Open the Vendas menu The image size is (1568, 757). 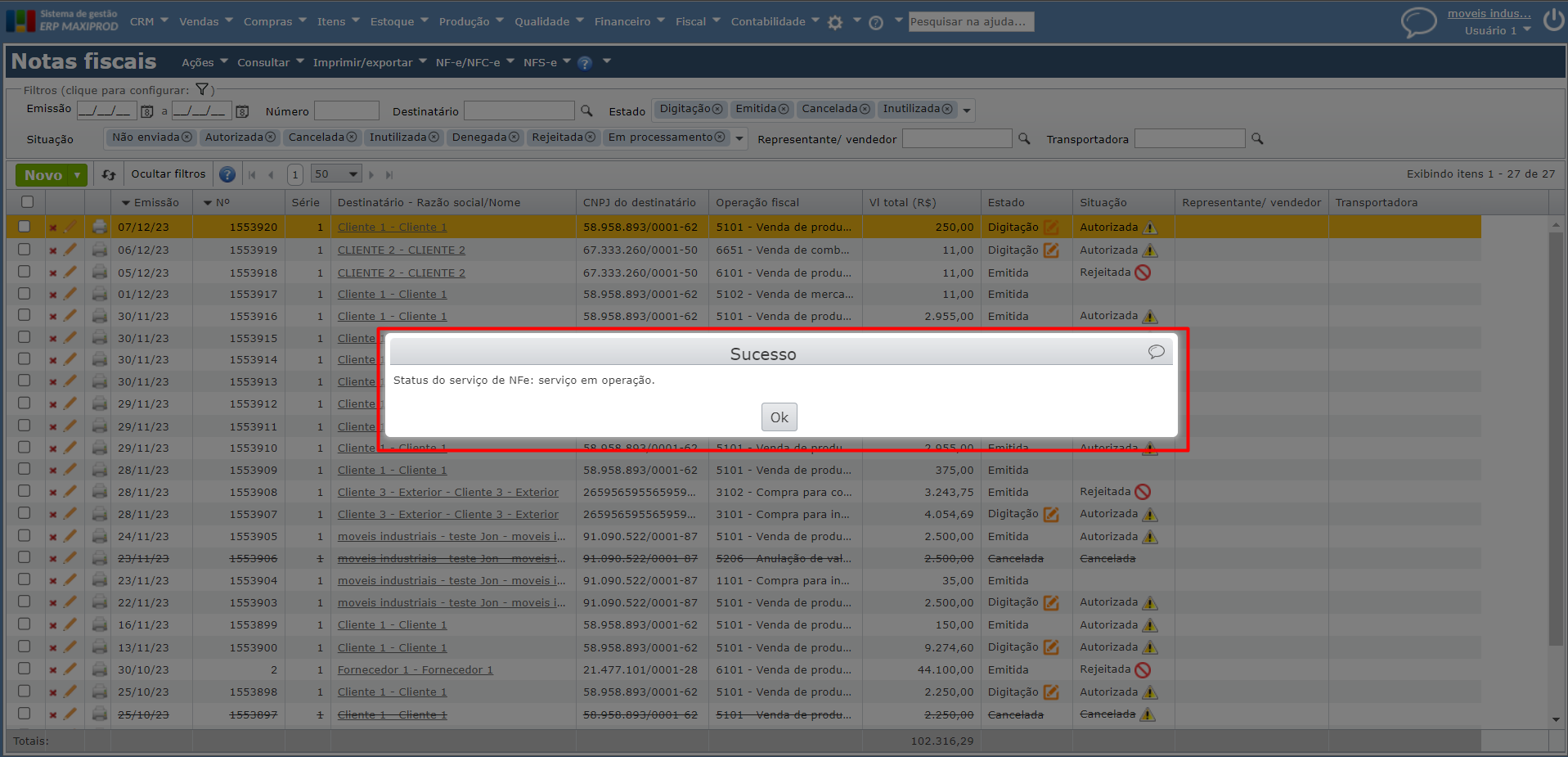[206, 22]
